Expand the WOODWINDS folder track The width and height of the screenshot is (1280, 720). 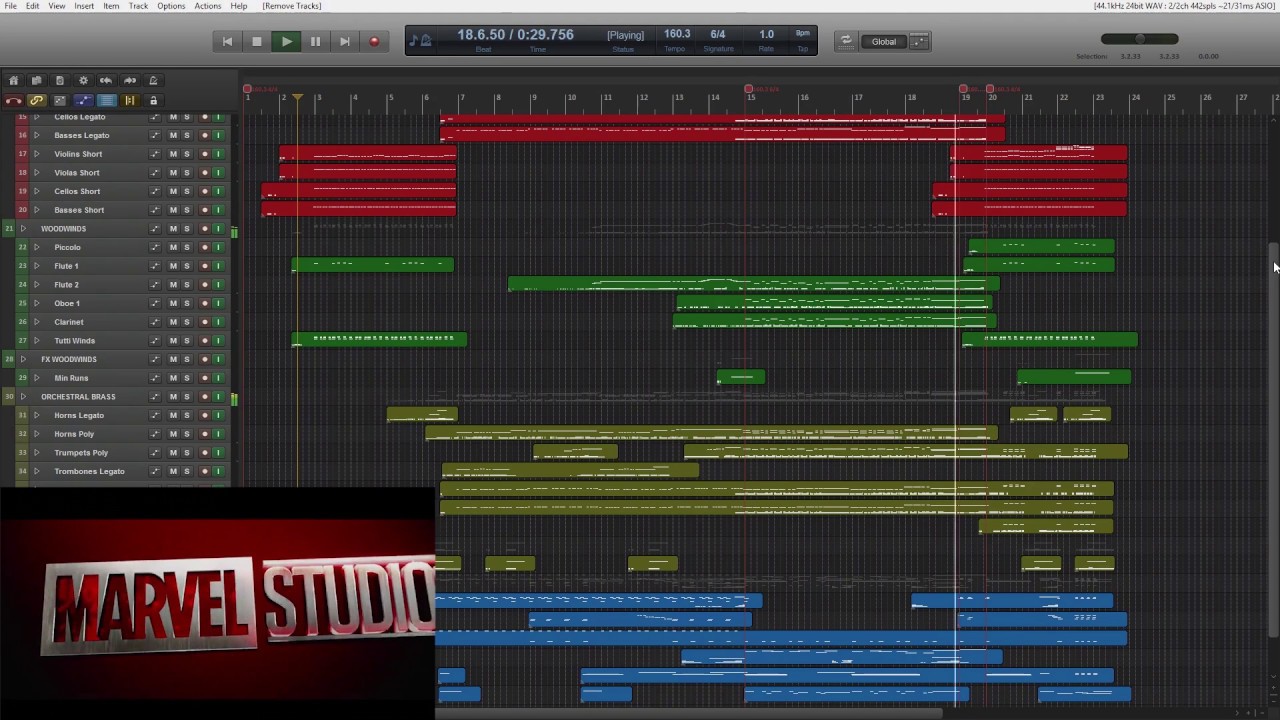click(x=23, y=229)
